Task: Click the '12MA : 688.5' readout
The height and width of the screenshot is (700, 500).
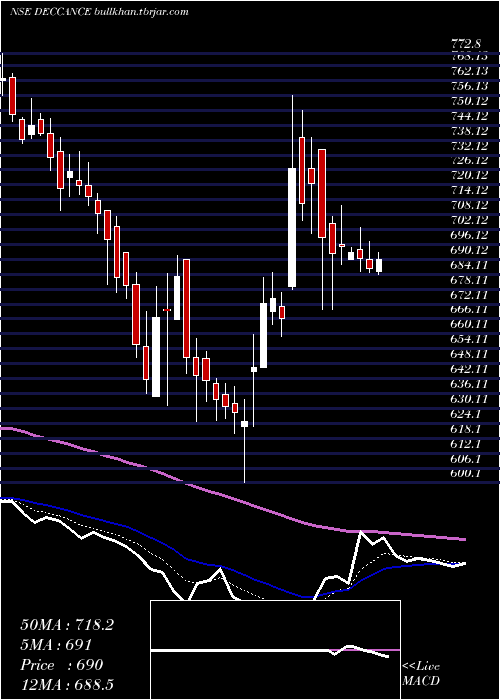Action: coord(67,685)
